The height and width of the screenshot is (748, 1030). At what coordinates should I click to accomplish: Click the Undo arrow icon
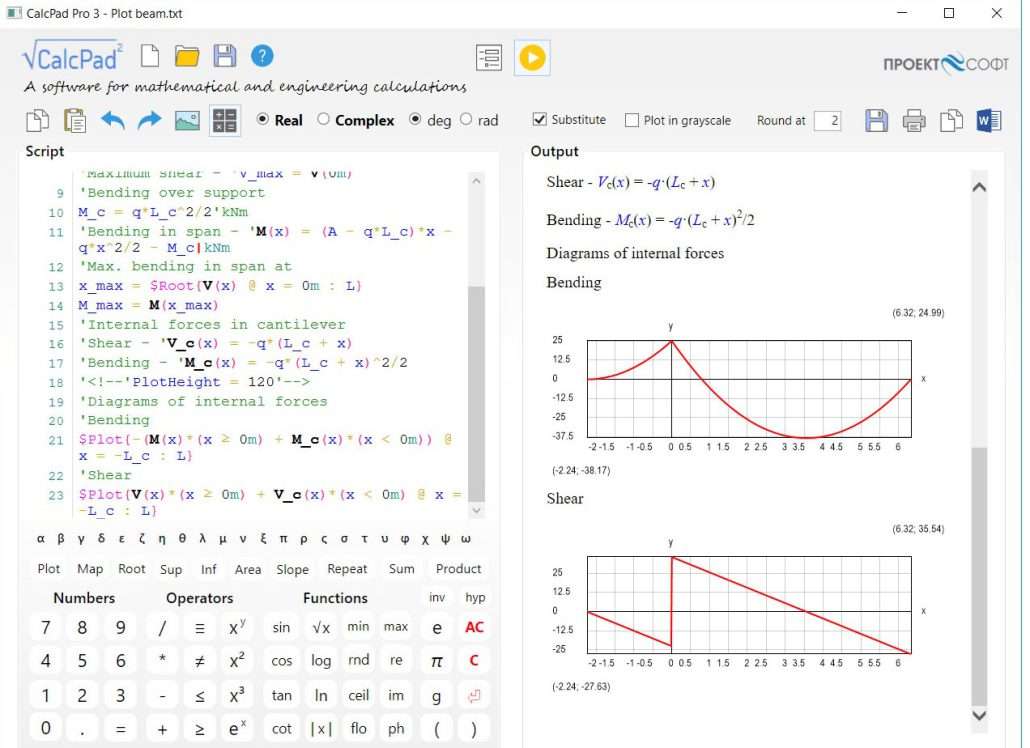click(x=113, y=121)
